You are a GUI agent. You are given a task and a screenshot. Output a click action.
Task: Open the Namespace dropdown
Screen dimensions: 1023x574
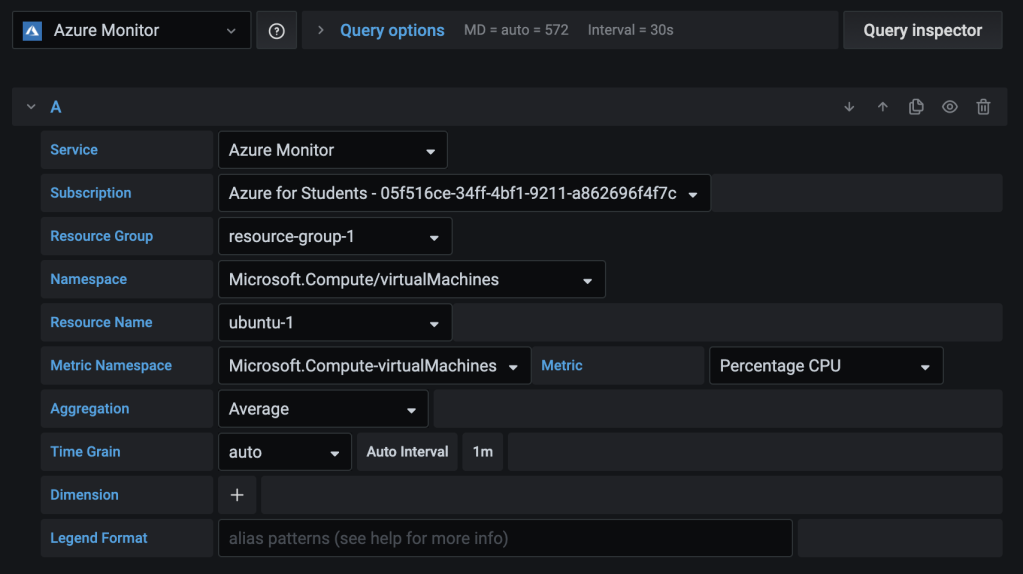412,279
